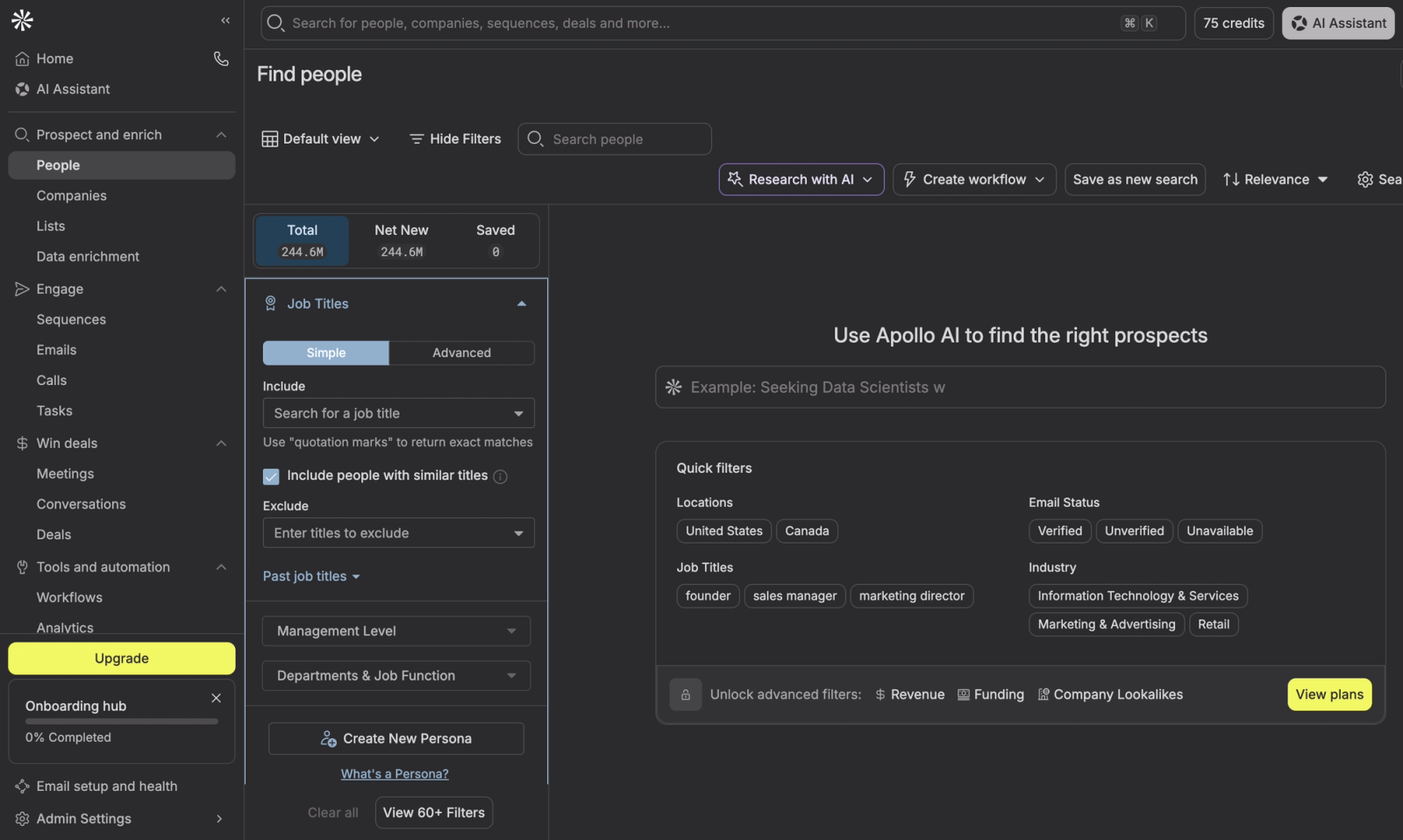Viewport: 1403px width, 840px height.
Task: Click the Tools and automation bulb icon
Action: (22, 567)
